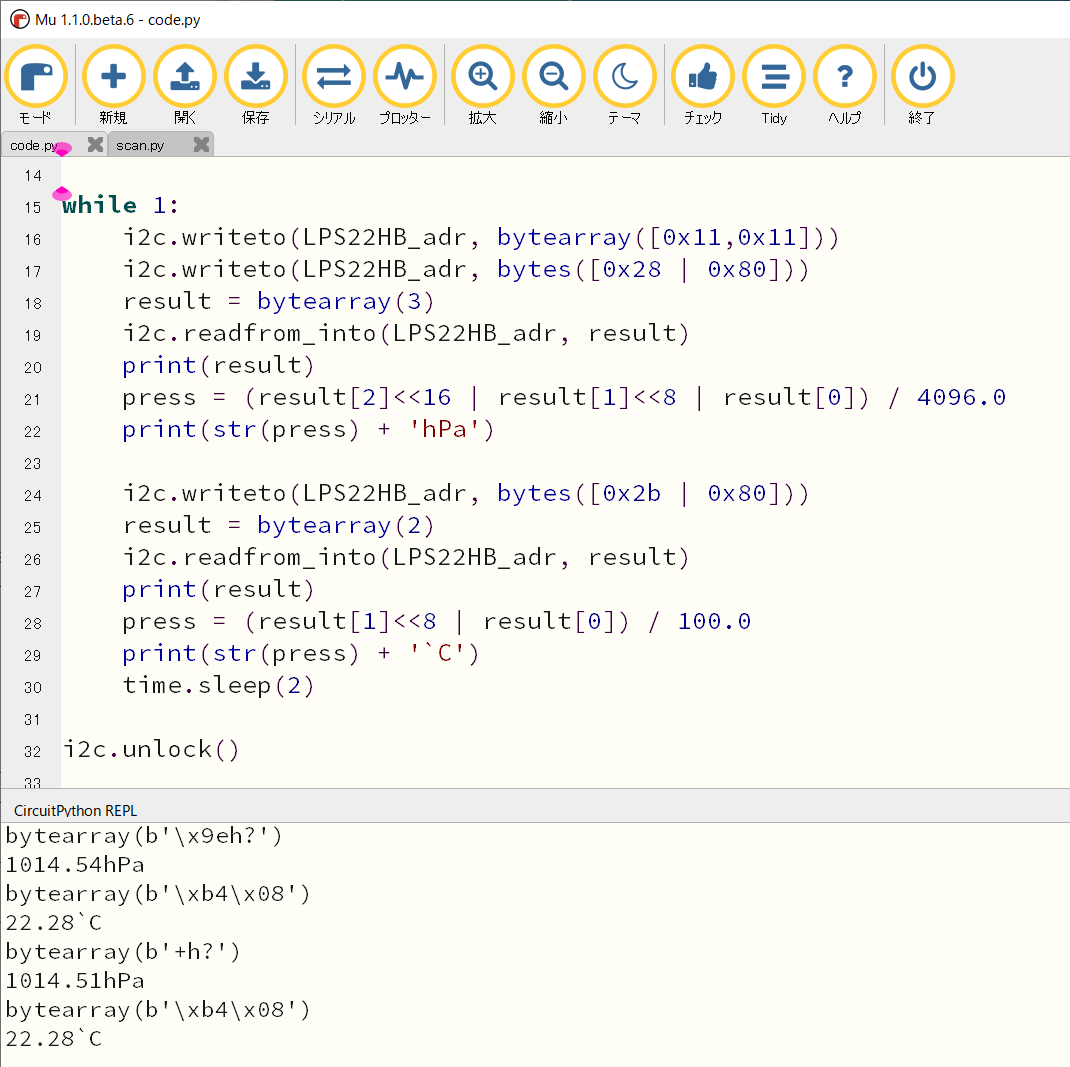Switch to the scan.py tab

[x=140, y=145]
